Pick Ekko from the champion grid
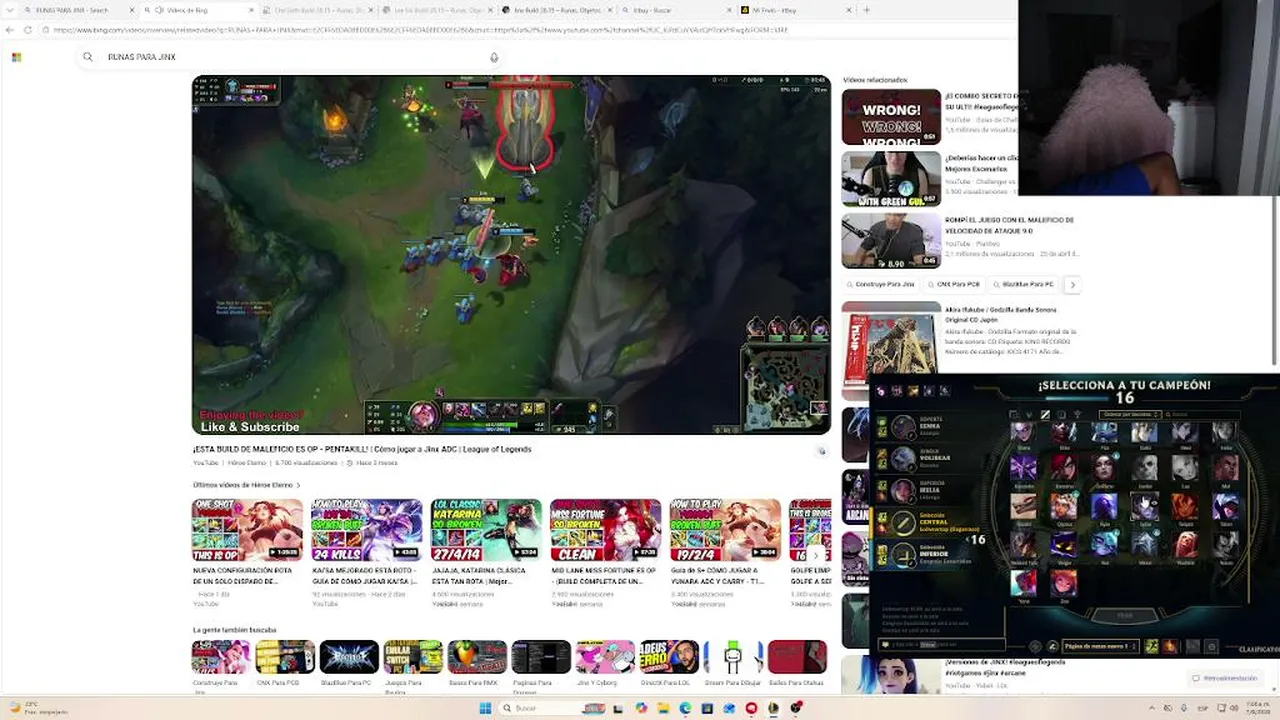This screenshot has width=1280, height=720. click(x=1064, y=431)
